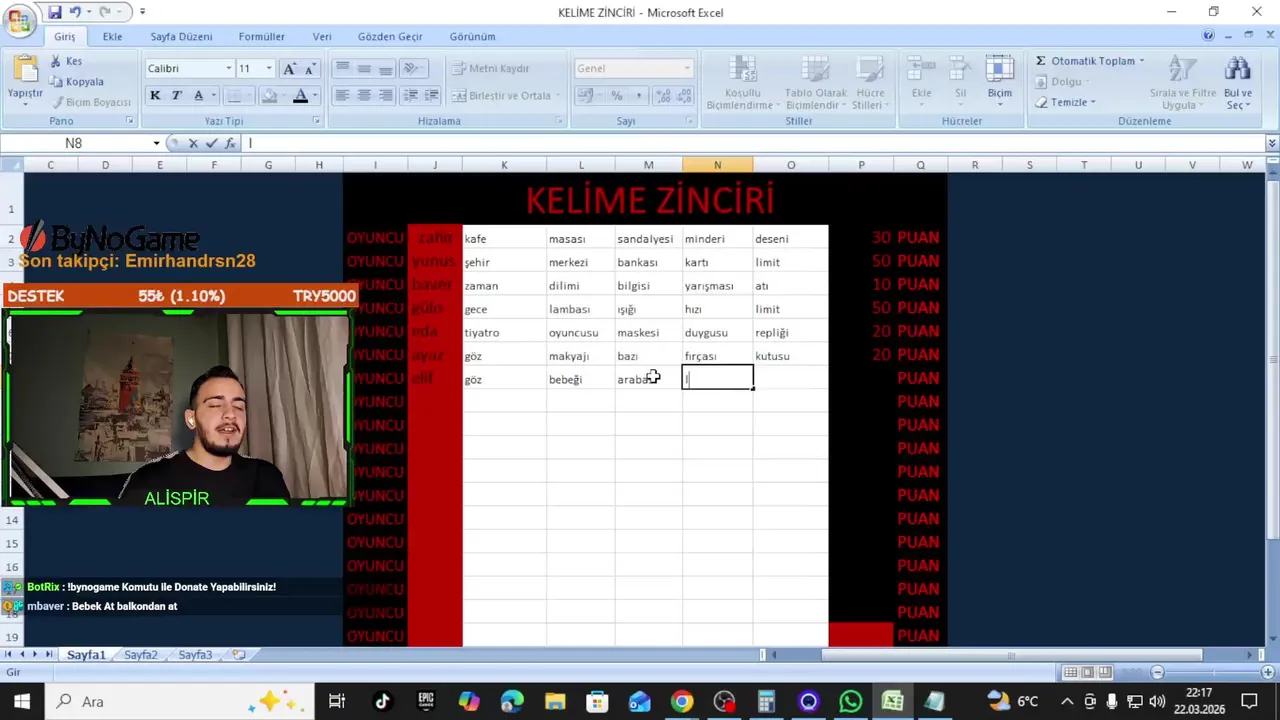Decrease the indent
Image resolution: width=1280 pixels, height=720 pixels.
[412, 95]
